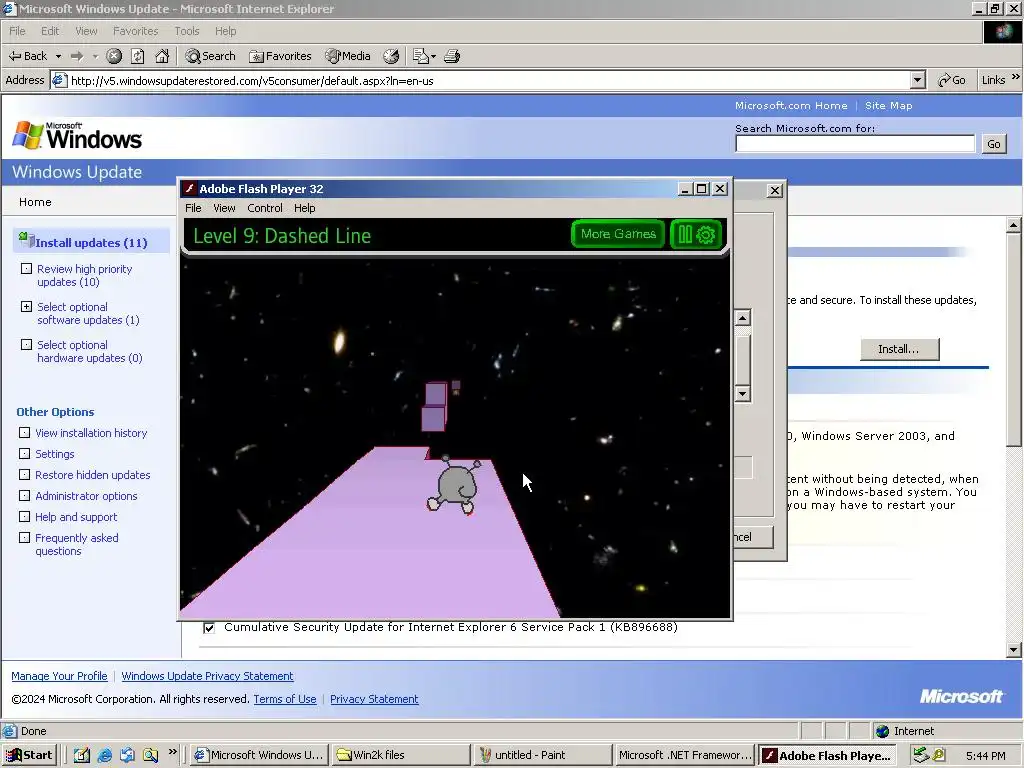Click the Print icon in IE toolbar
The image size is (1024, 768).
(x=452, y=56)
